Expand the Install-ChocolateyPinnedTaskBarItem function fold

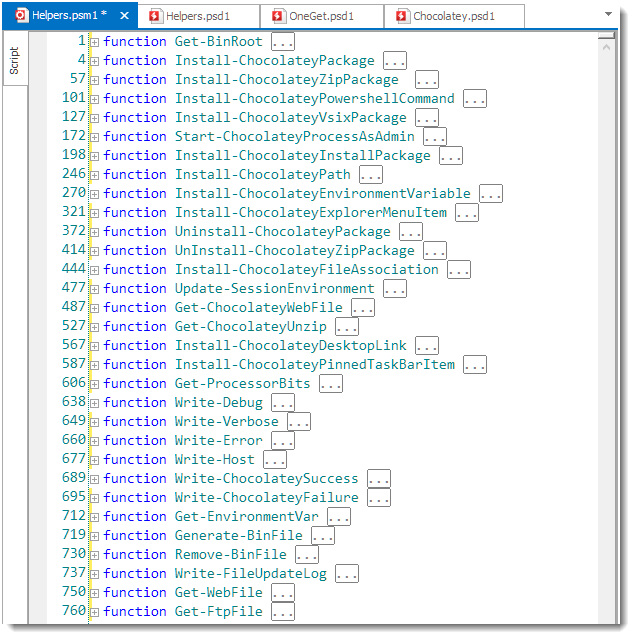click(95, 365)
